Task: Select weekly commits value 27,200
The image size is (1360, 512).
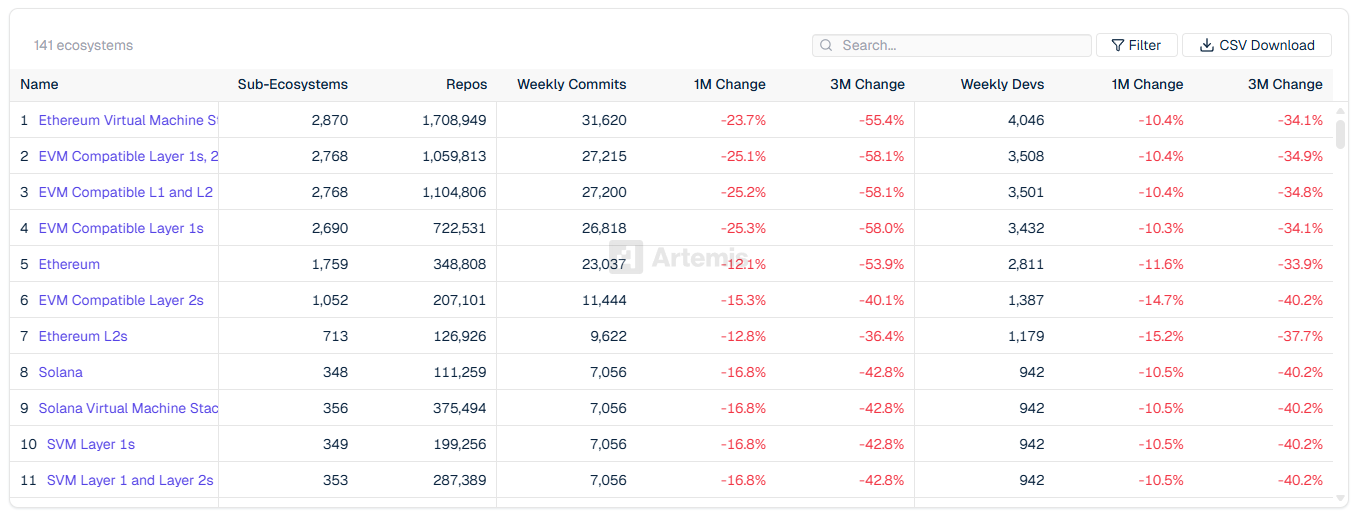Action: (604, 192)
